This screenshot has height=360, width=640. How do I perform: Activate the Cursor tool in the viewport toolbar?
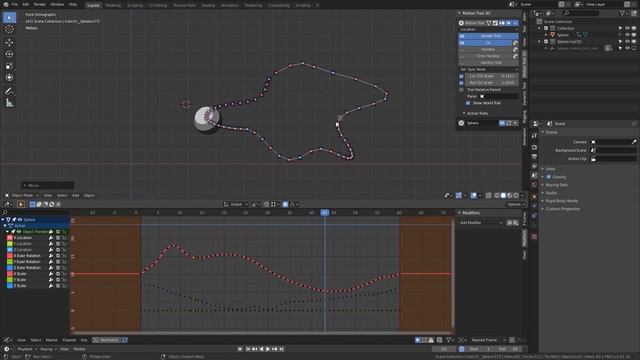9,29
